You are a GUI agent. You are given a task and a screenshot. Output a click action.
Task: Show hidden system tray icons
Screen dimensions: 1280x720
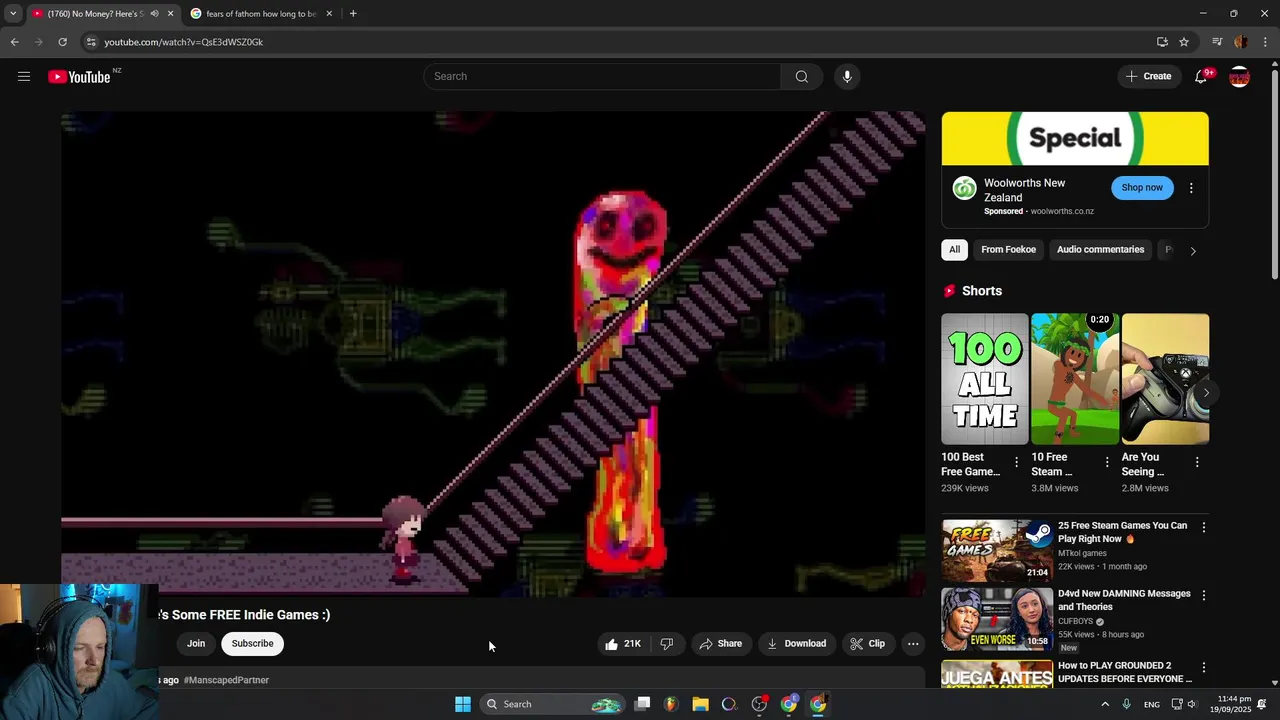(1105, 704)
